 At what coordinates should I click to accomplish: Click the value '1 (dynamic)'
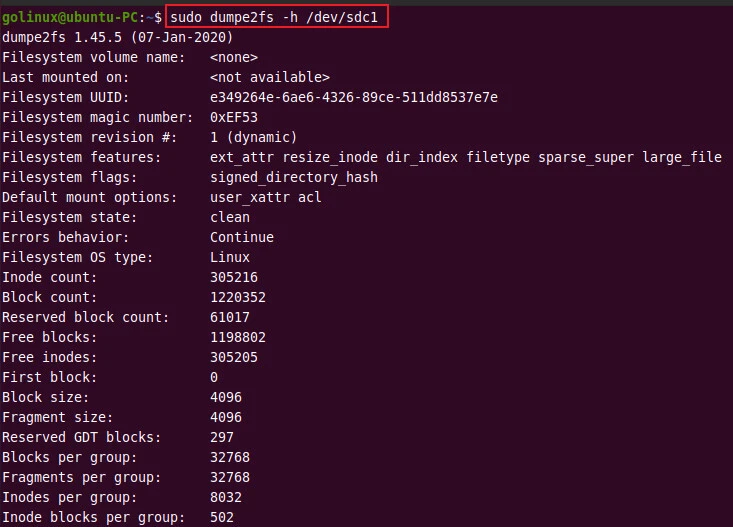(253, 137)
